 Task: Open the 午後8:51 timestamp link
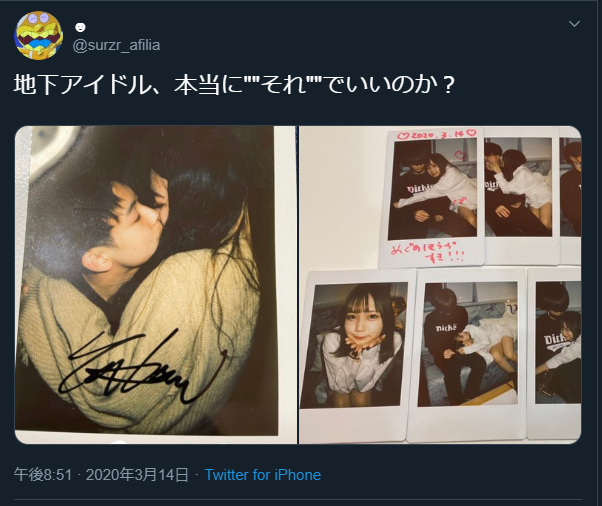43,475
